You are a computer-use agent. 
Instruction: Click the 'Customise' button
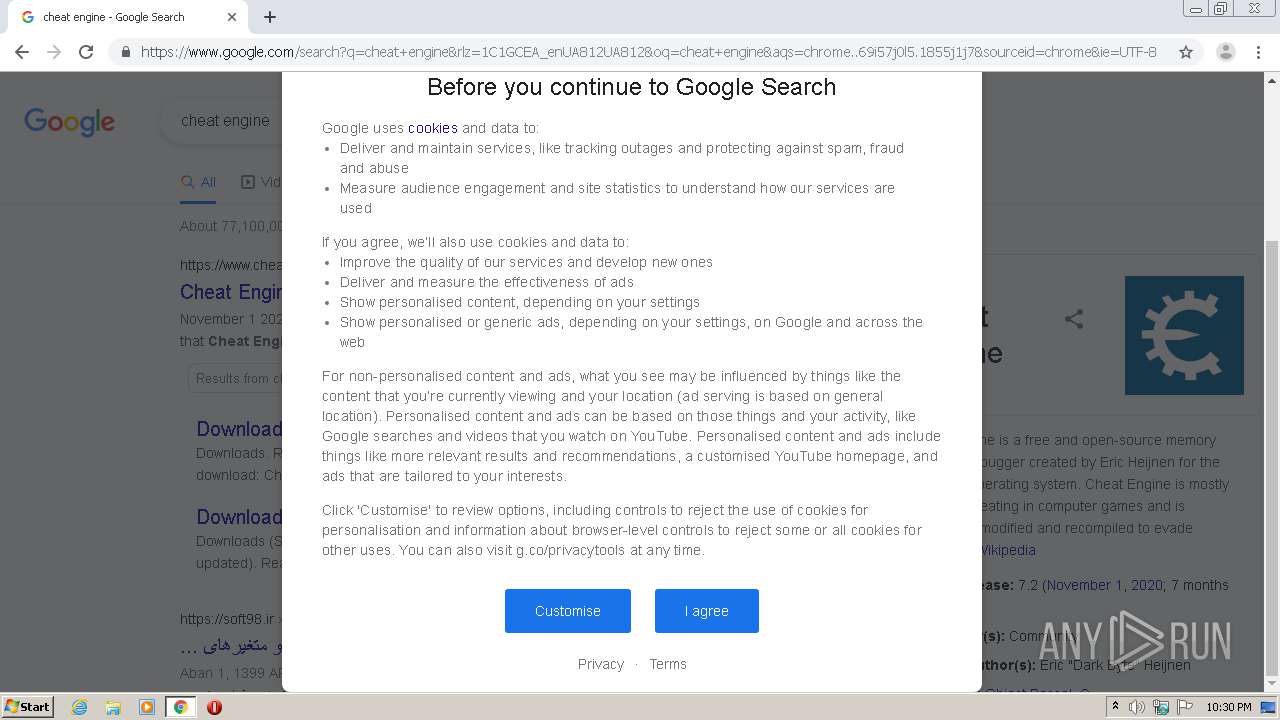point(568,611)
